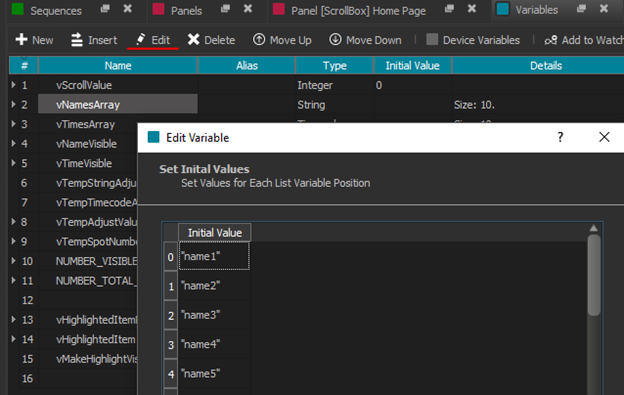Screen dimensions: 624x395
Task: Click the Name column header
Action: click(118, 65)
